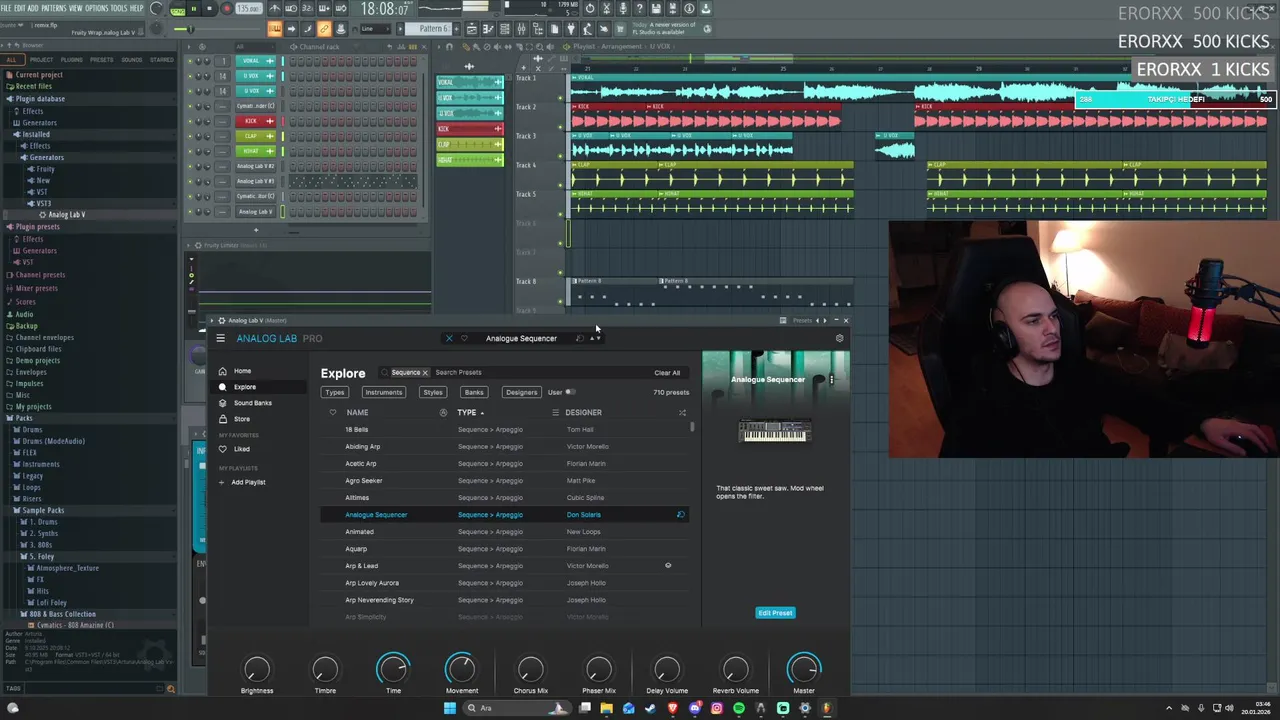Click the stop button in FL transport
Screen dimensions: 1280x720
coord(209,8)
